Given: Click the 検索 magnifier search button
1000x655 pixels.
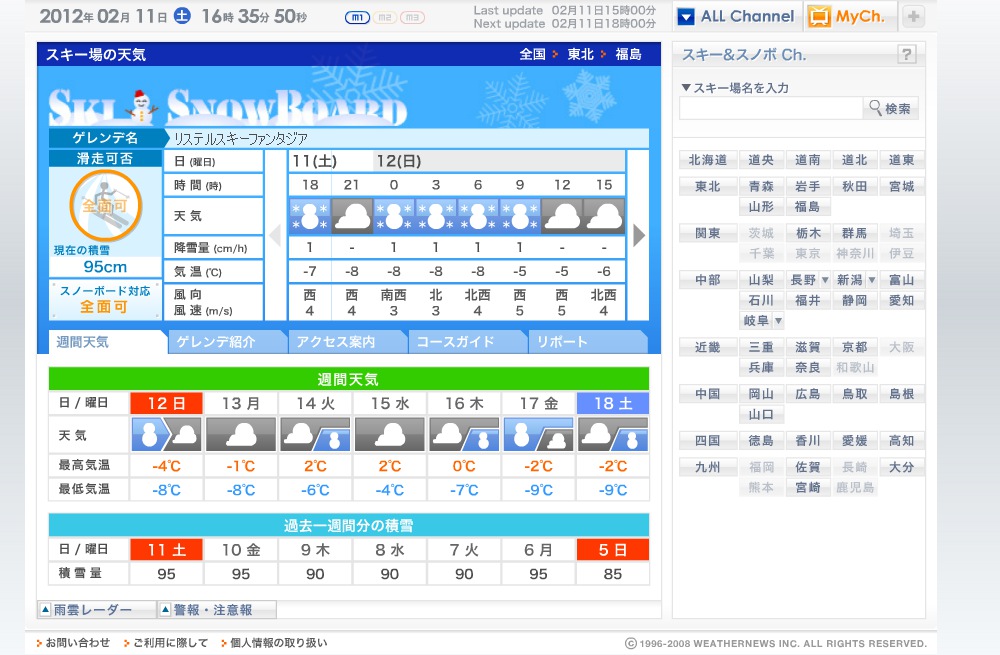Looking at the screenshot, I should coord(890,109).
